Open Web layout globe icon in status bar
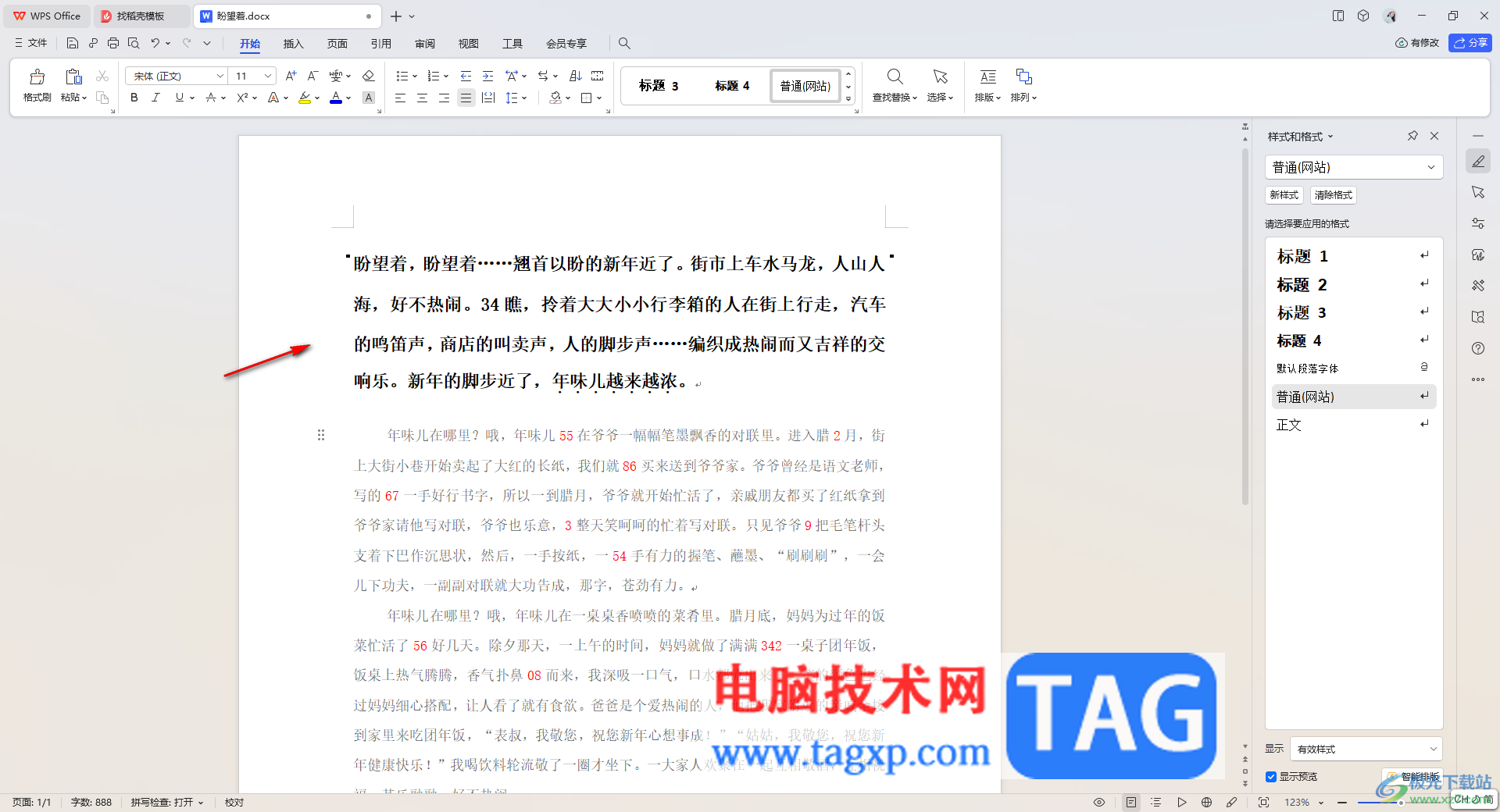Screen dimensions: 1500x812 (x=1207, y=802)
